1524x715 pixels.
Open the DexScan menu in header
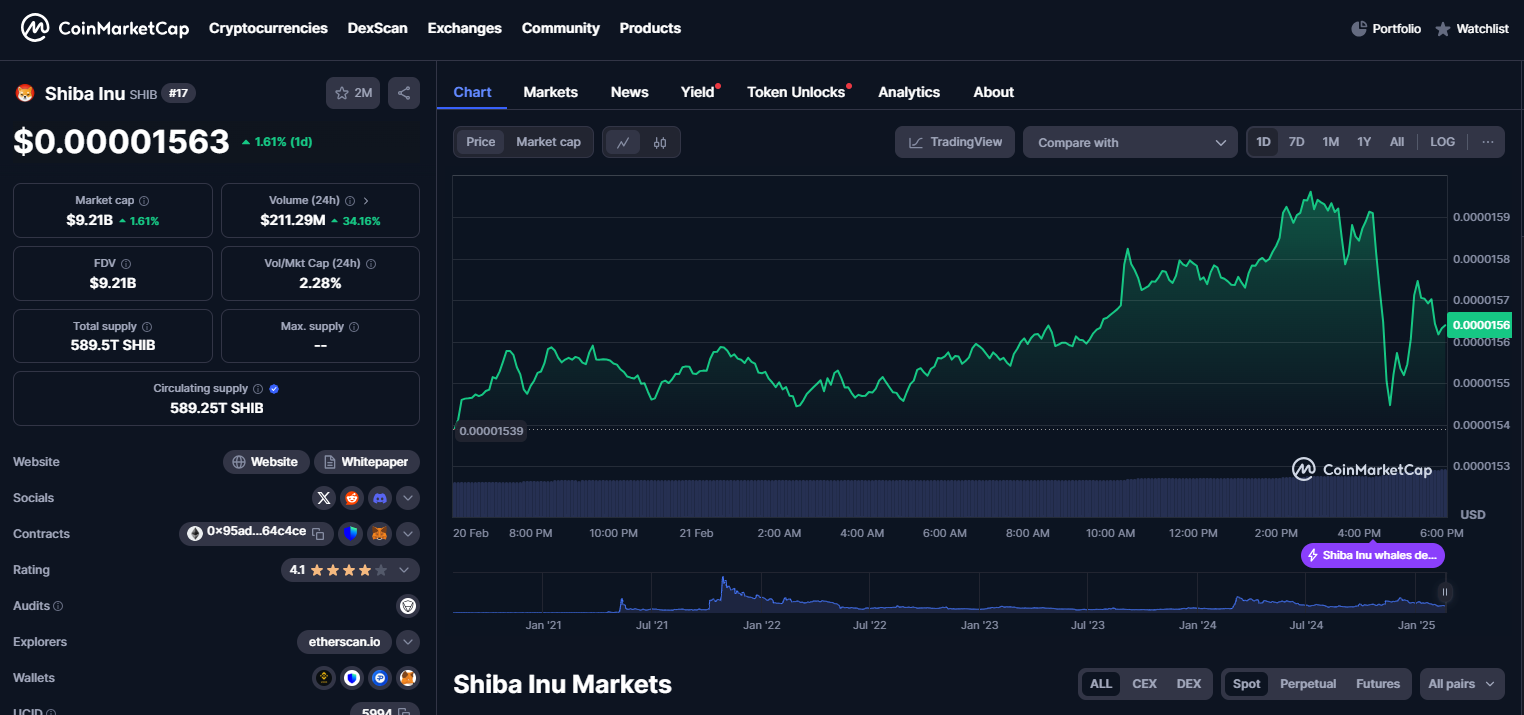tap(378, 28)
